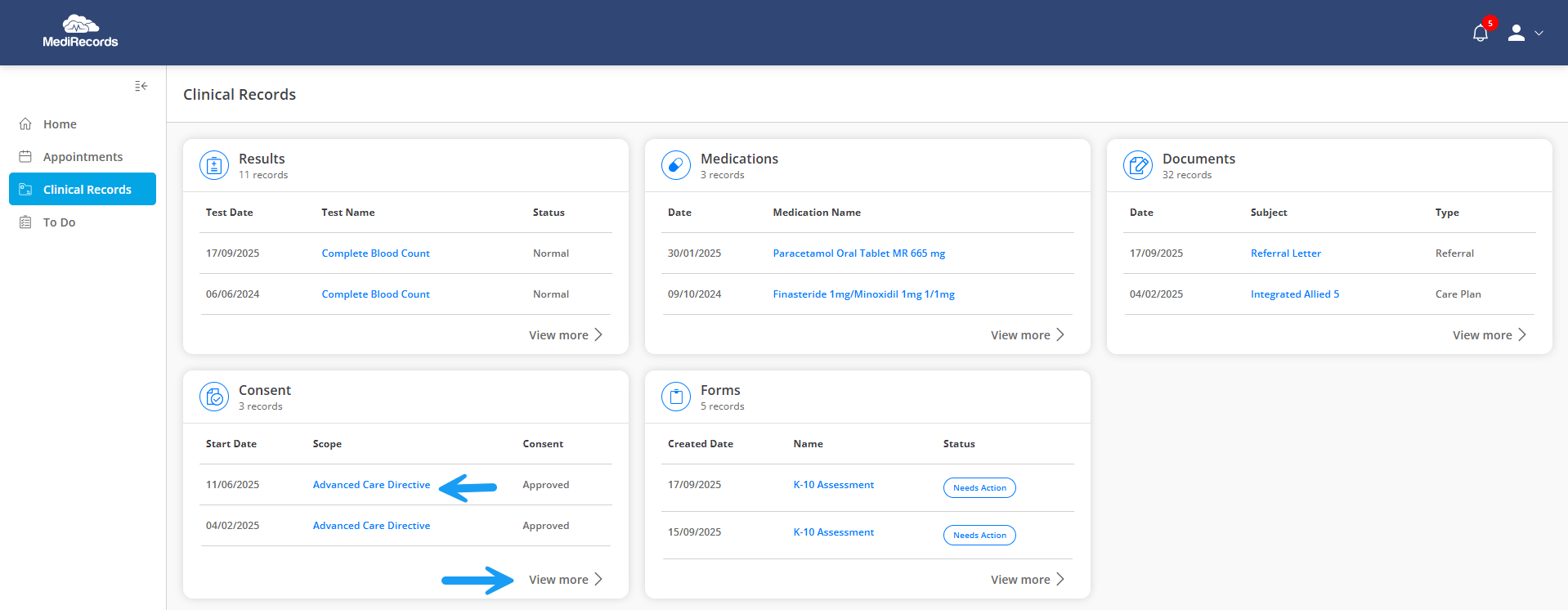The width and height of the screenshot is (1568, 610).
Task: Open the user account dropdown
Action: [x=1525, y=34]
